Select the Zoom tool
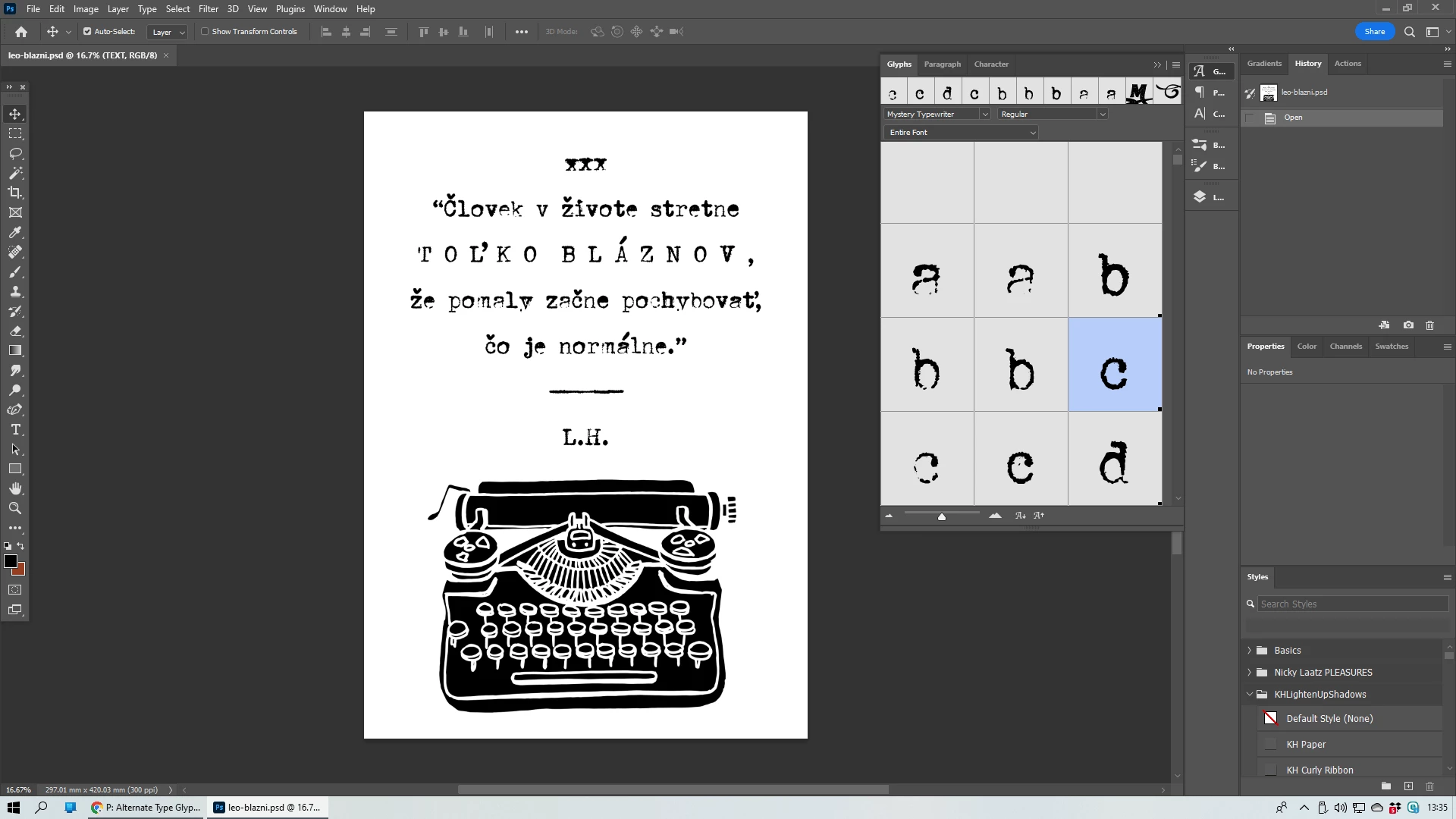This screenshot has width=1456, height=819. tap(15, 509)
